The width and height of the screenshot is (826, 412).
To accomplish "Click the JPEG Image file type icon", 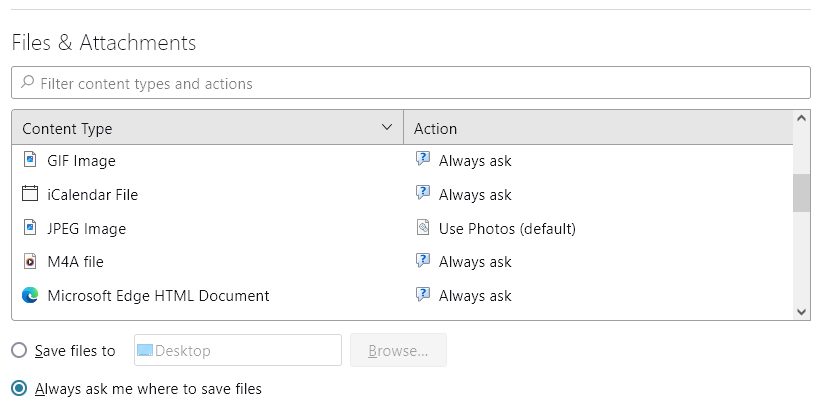I will coord(30,228).
